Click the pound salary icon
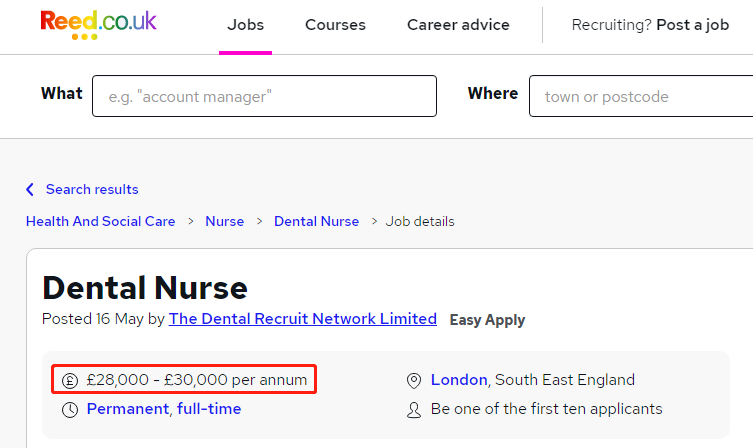Image resolution: width=753 pixels, height=448 pixels. (x=70, y=381)
